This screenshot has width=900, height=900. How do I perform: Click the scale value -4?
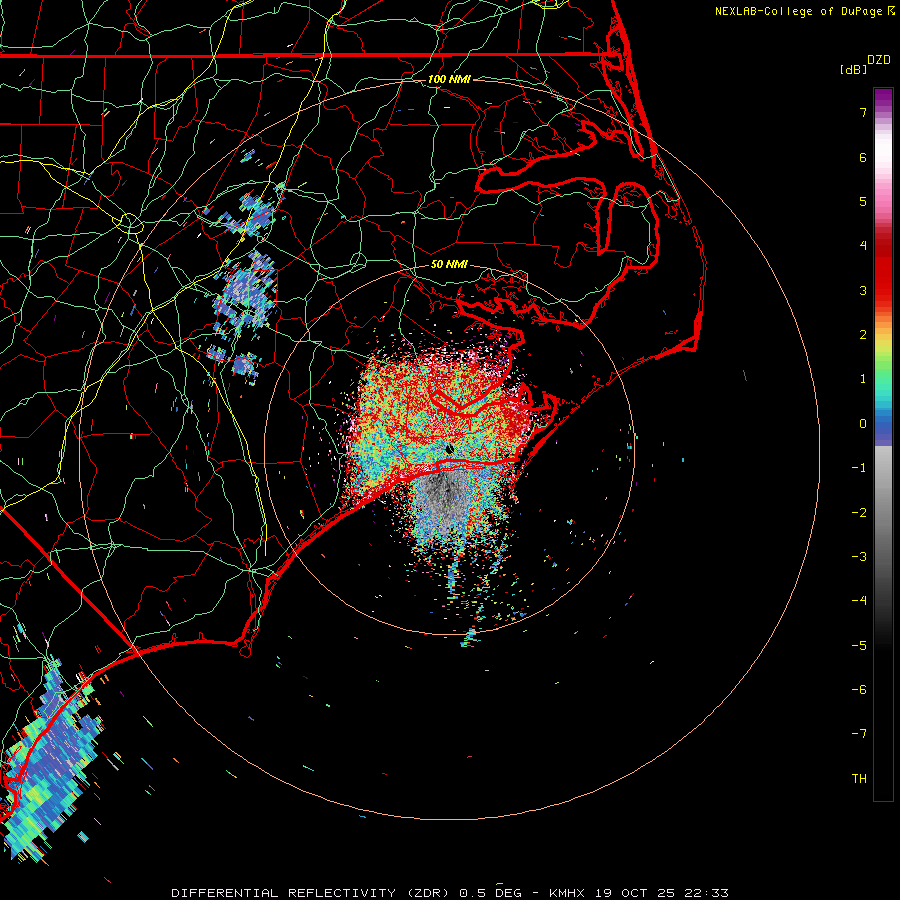coord(859,601)
